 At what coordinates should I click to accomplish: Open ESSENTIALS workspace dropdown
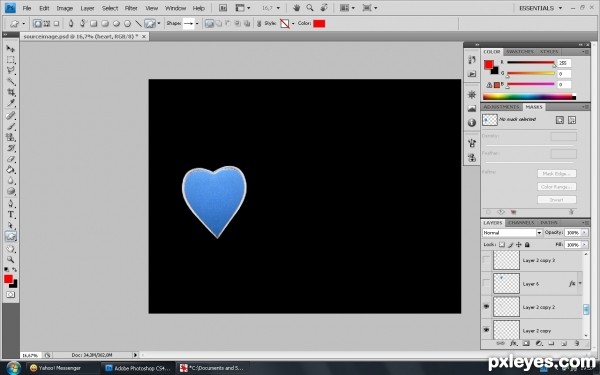coord(541,8)
